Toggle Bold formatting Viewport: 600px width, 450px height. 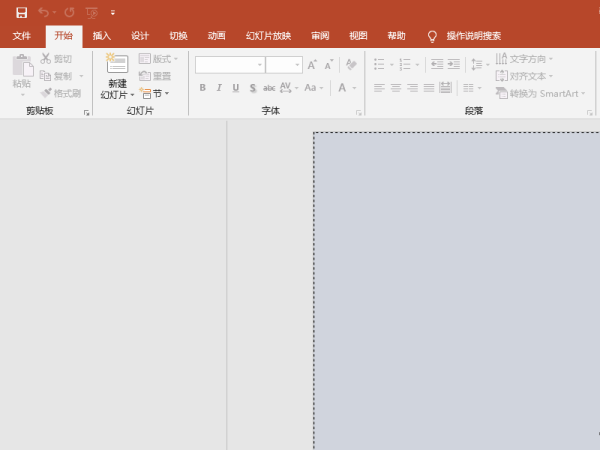(x=202, y=88)
